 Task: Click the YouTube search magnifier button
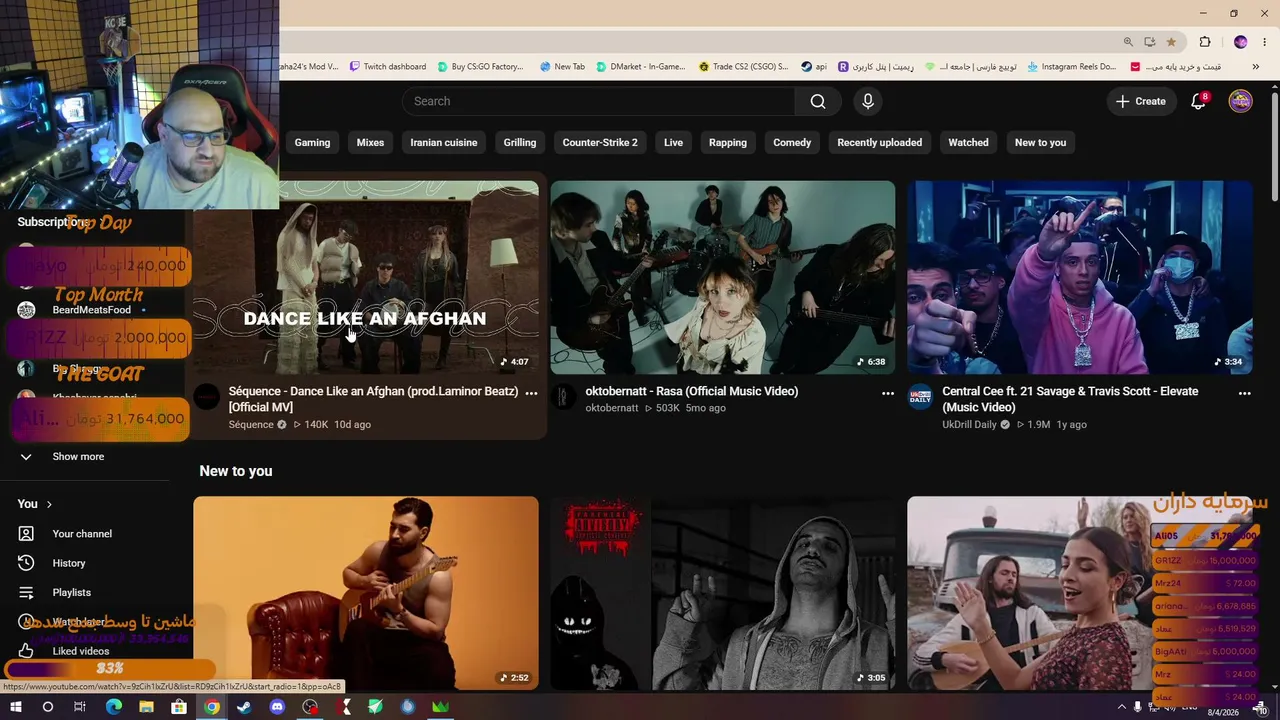[x=818, y=101]
